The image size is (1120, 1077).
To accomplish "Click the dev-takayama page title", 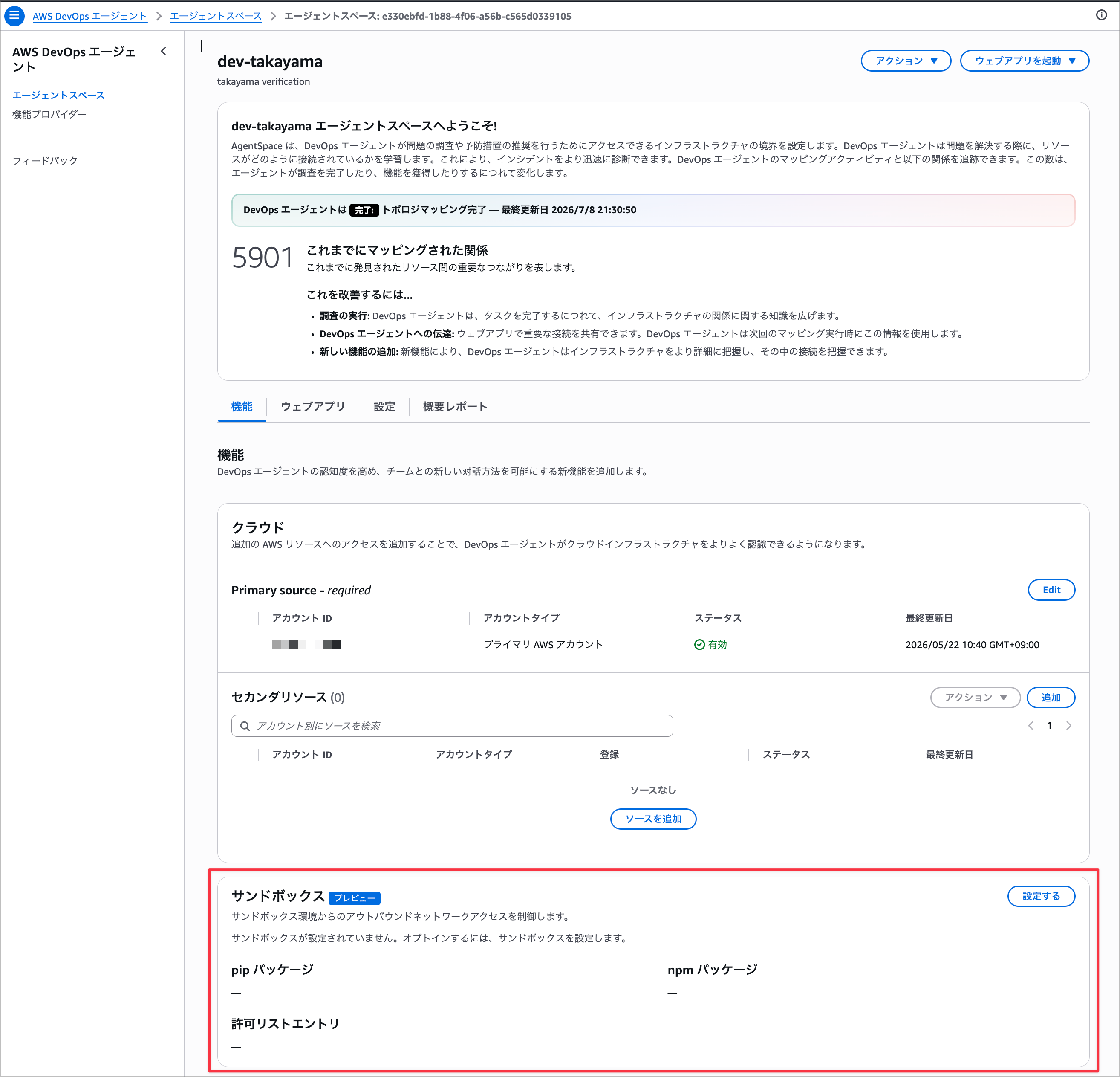I will pyautogui.click(x=270, y=62).
